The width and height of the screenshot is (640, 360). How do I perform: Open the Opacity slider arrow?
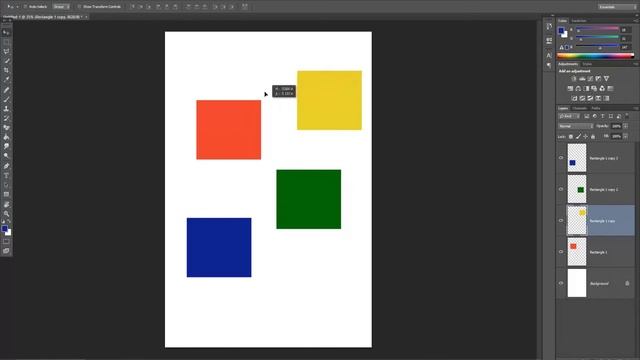click(x=625, y=126)
